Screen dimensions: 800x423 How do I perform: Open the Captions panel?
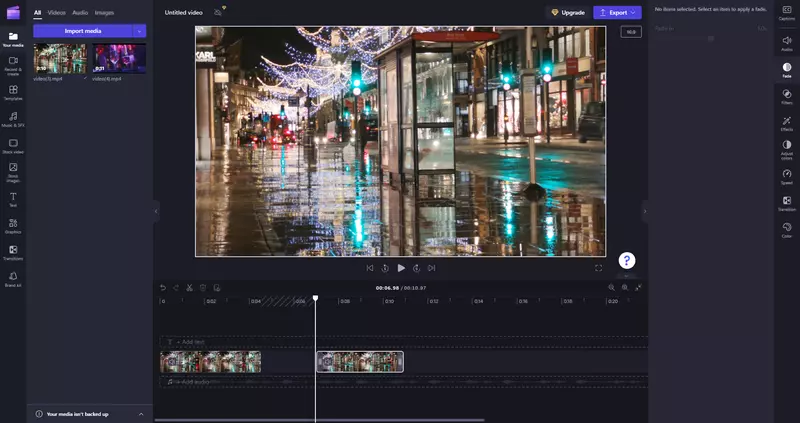click(x=787, y=12)
